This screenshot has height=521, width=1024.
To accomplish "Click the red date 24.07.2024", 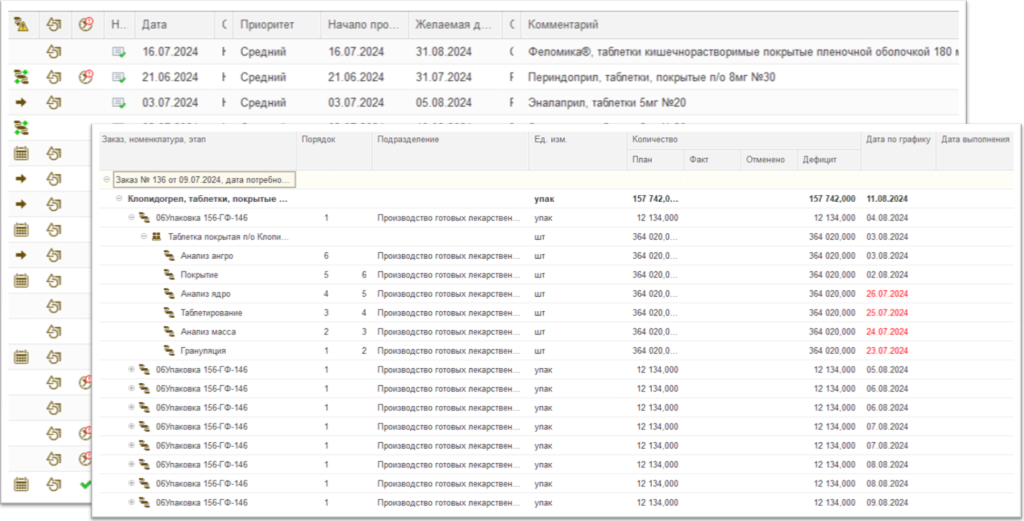I will [887, 332].
